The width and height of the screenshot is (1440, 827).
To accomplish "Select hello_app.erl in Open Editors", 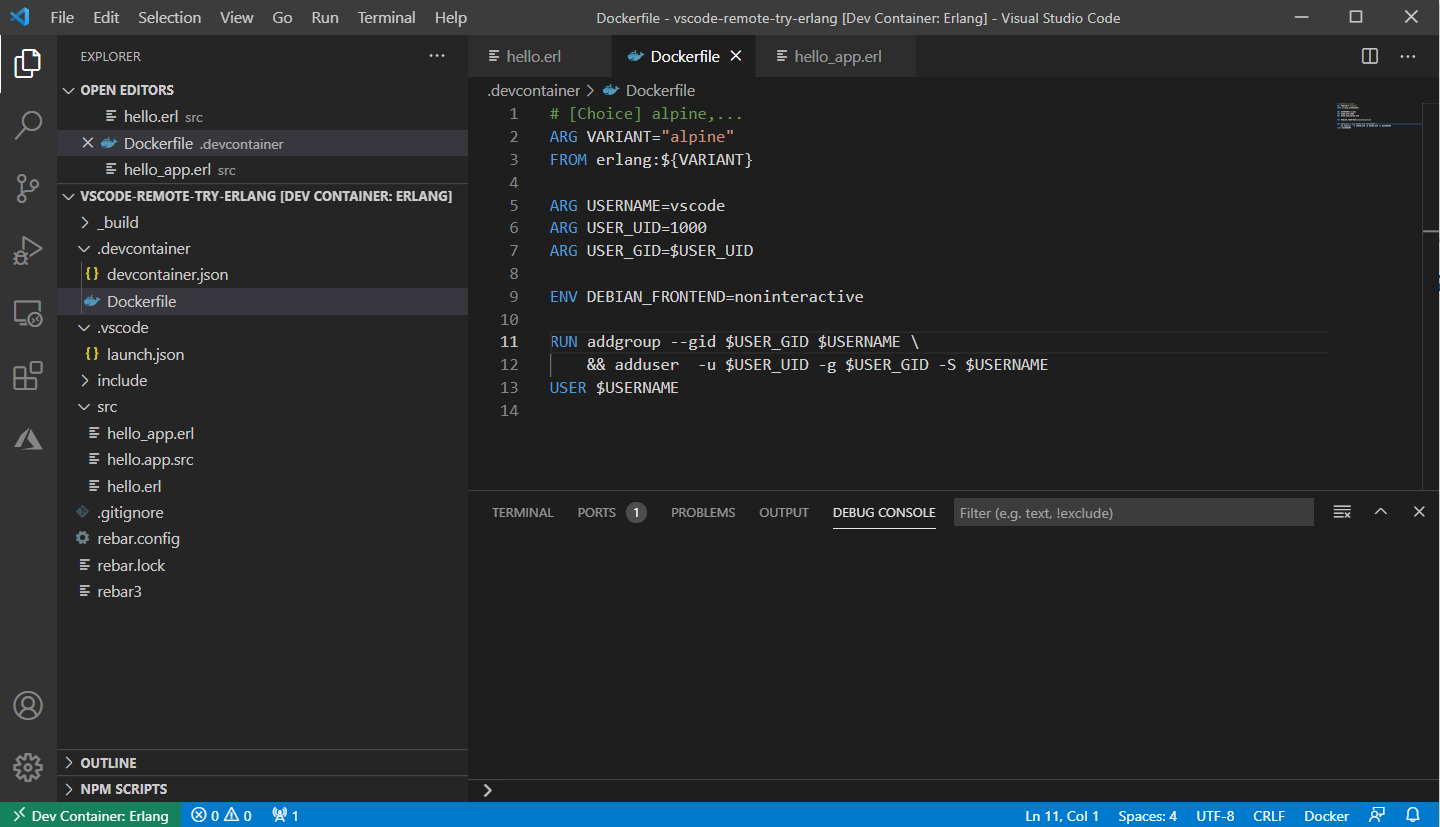I will click(x=262, y=169).
